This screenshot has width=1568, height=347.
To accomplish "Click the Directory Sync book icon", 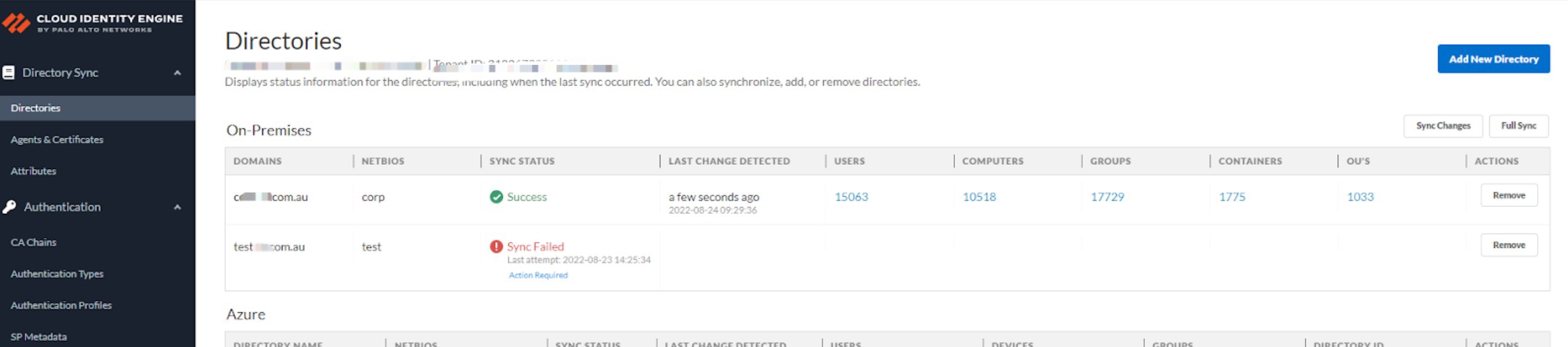I will pyautogui.click(x=9, y=73).
